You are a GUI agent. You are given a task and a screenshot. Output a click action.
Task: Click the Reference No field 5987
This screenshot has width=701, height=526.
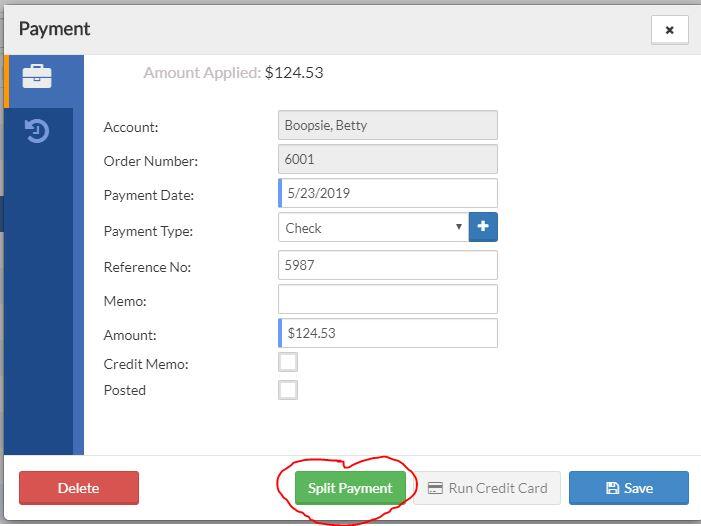pyautogui.click(x=388, y=265)
